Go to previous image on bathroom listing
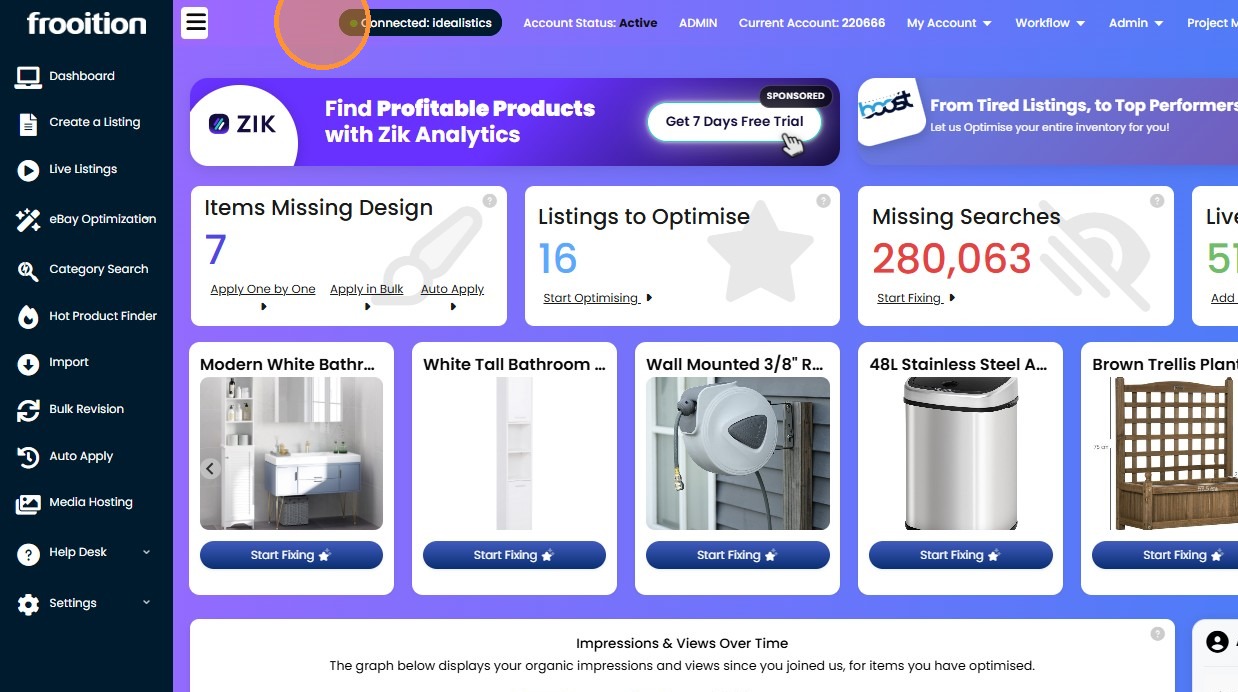Image resolution: width=1238 pixels, height=692 pixels. pyautogui.click(x=210, y=468)
